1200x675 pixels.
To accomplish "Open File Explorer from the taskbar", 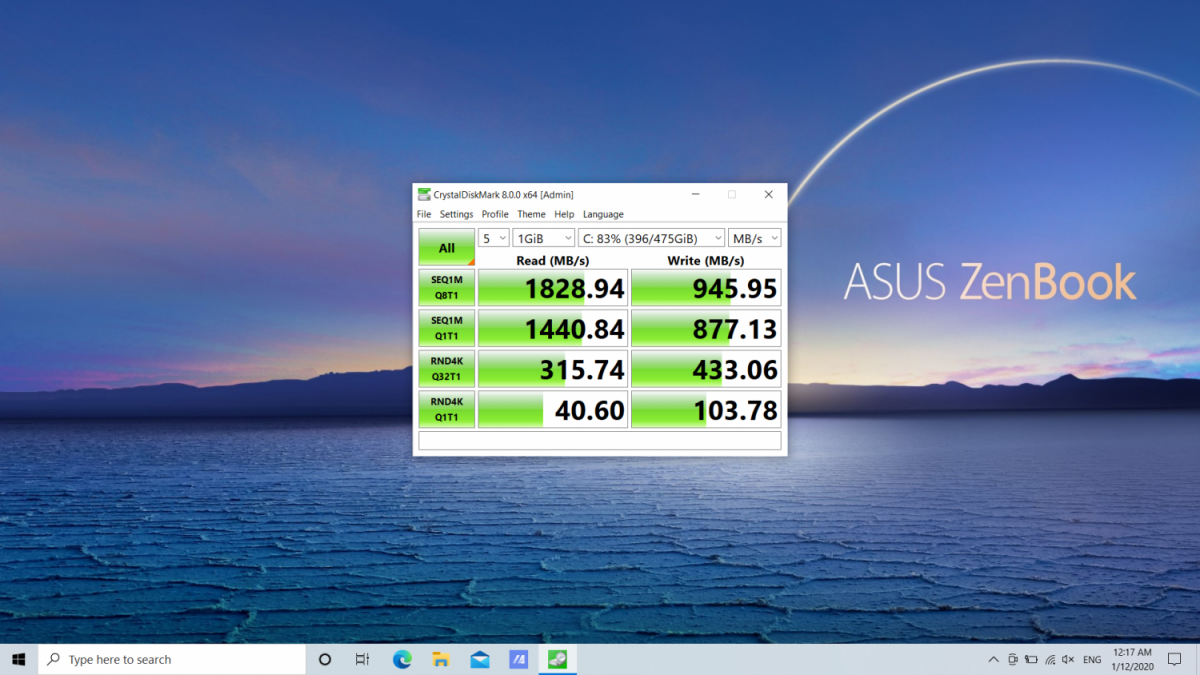I will pos(441,659).
